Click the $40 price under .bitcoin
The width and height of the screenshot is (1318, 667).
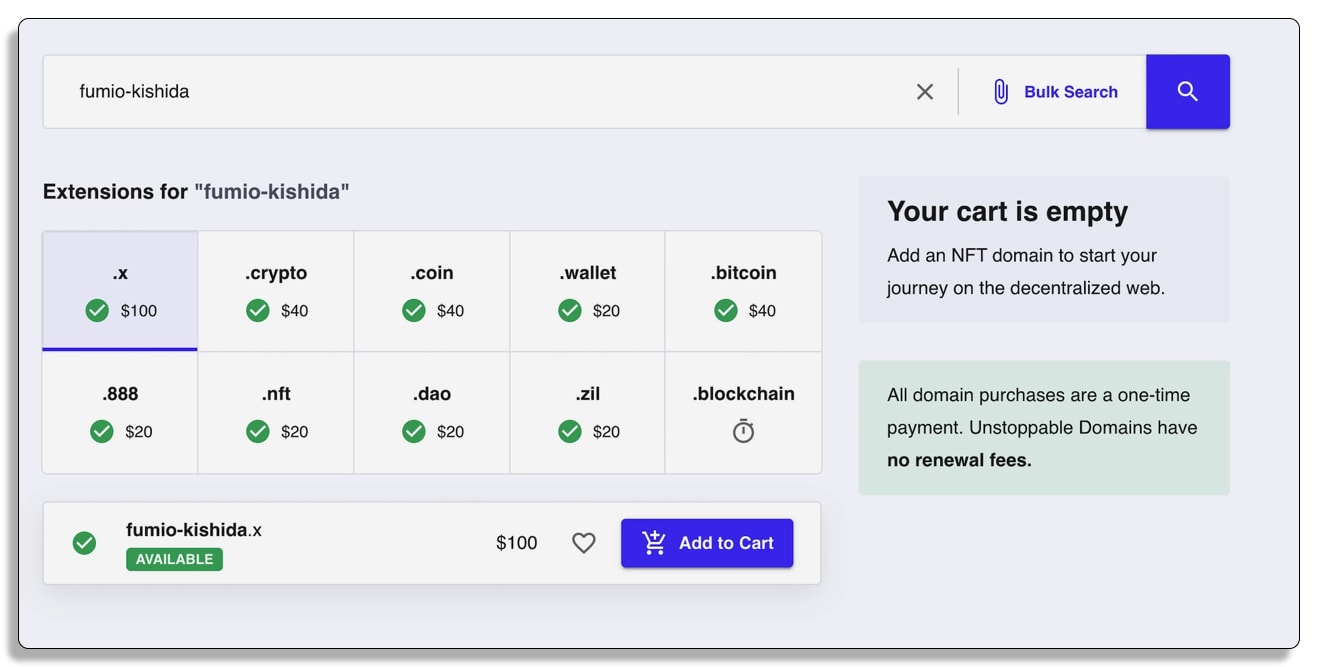(763, 311)
